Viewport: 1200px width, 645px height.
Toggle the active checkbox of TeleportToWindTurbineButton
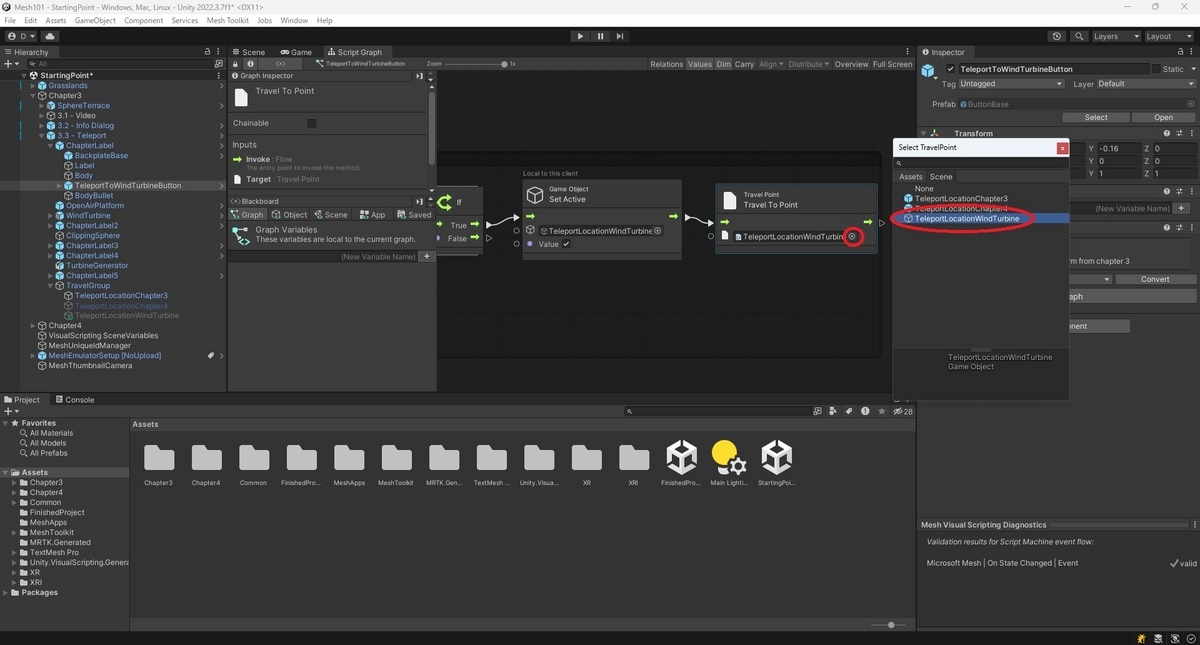click(x=950, y=69)
